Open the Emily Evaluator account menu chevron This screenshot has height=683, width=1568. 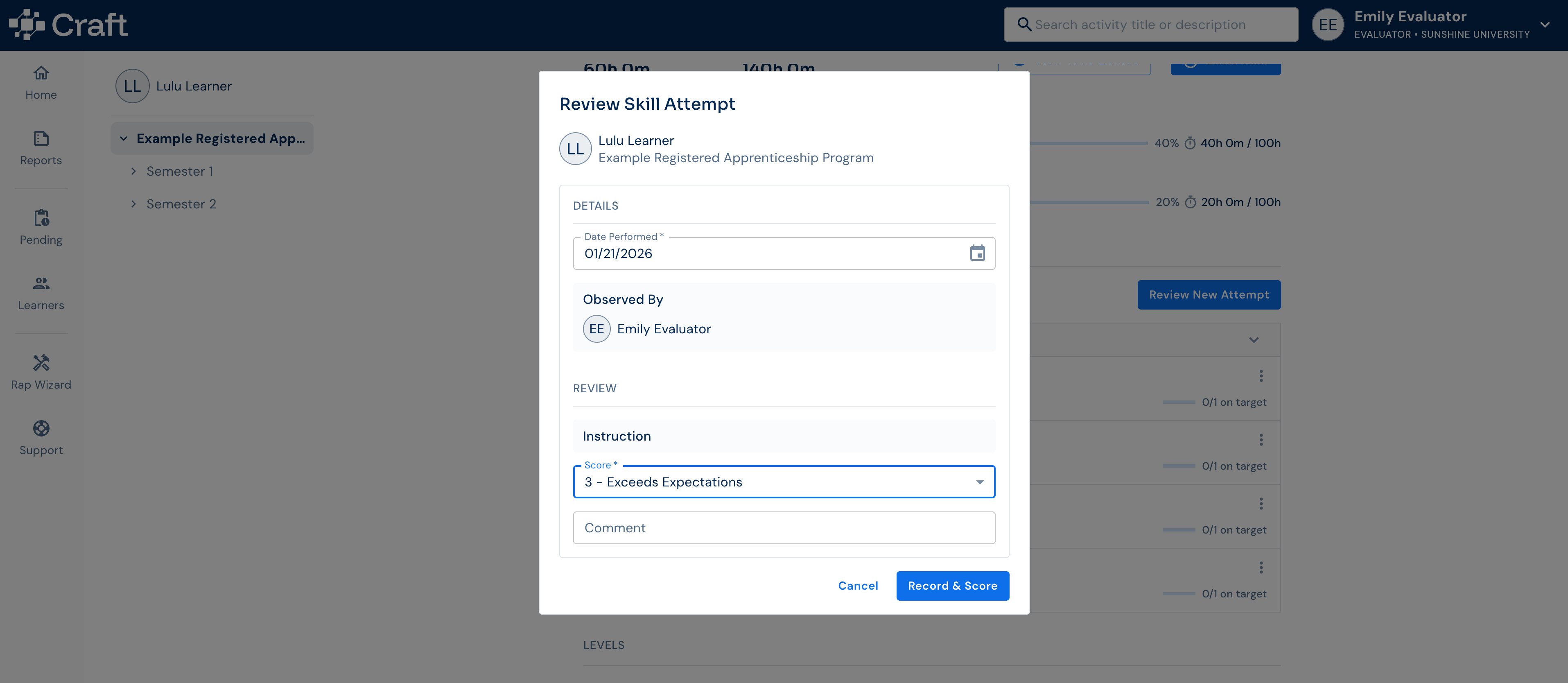coord(1545,25)
